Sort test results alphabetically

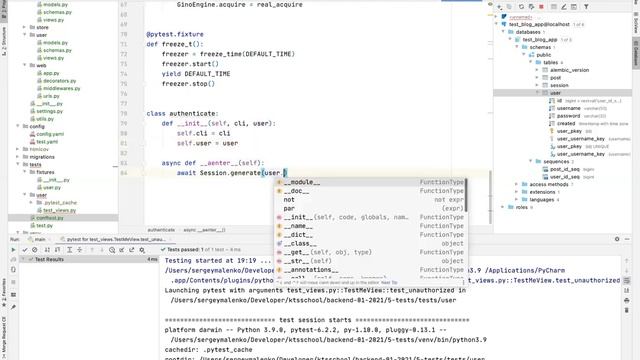tap(47, 249)
